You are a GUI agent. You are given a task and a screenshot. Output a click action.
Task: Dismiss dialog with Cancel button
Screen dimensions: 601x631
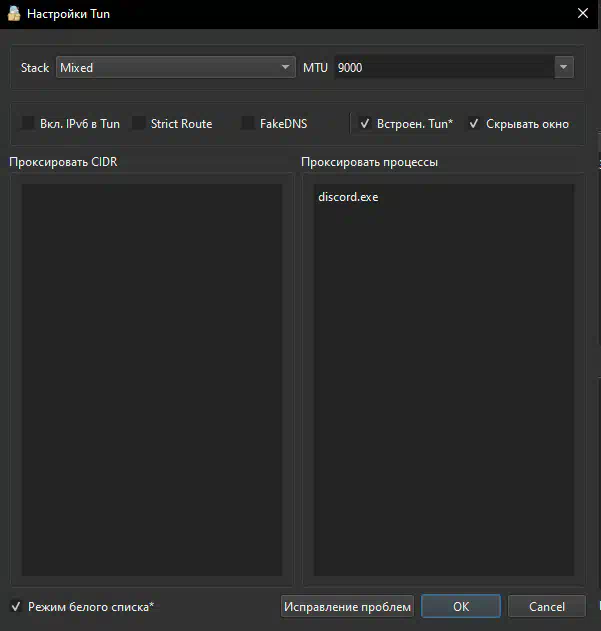point(546,606)
